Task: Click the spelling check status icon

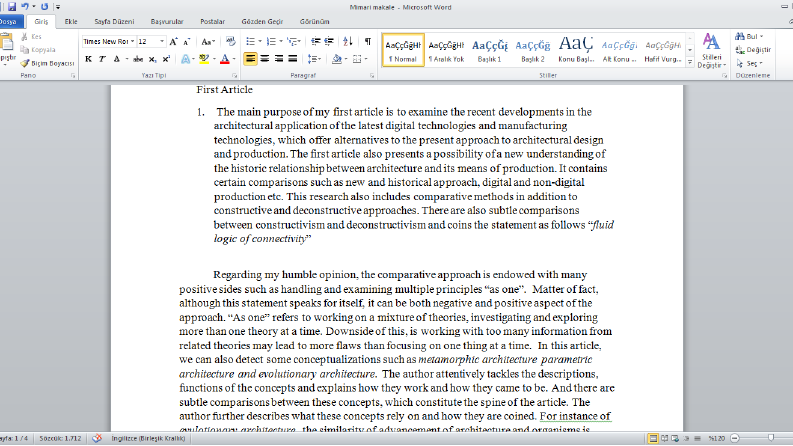Action: point(97,438)
